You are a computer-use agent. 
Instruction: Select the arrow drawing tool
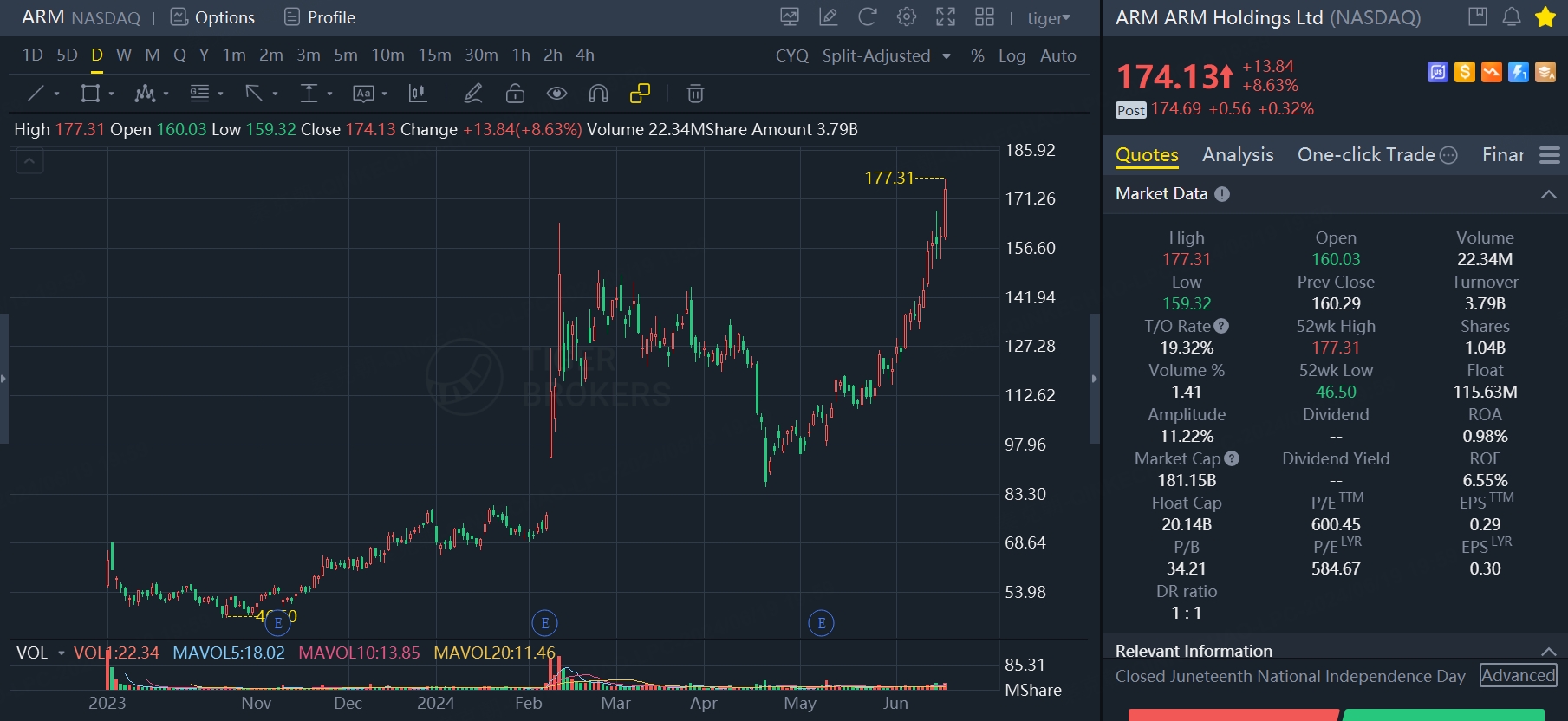coord(254,94)
